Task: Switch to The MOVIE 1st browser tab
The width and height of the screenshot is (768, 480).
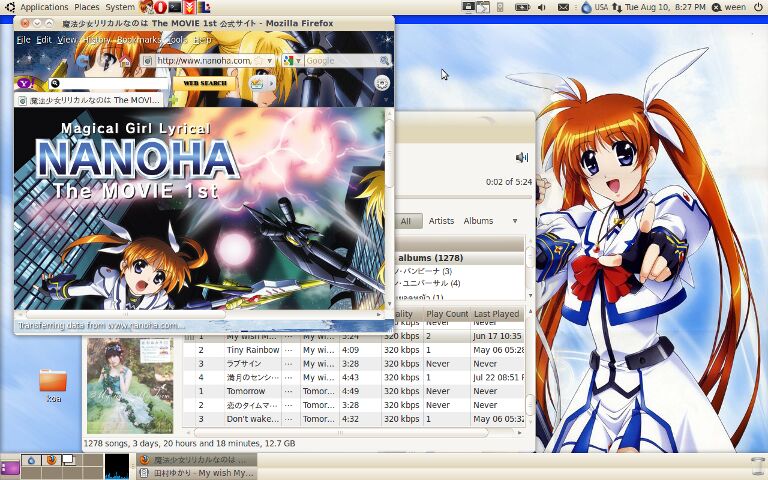Action: (x=90, y=100)
